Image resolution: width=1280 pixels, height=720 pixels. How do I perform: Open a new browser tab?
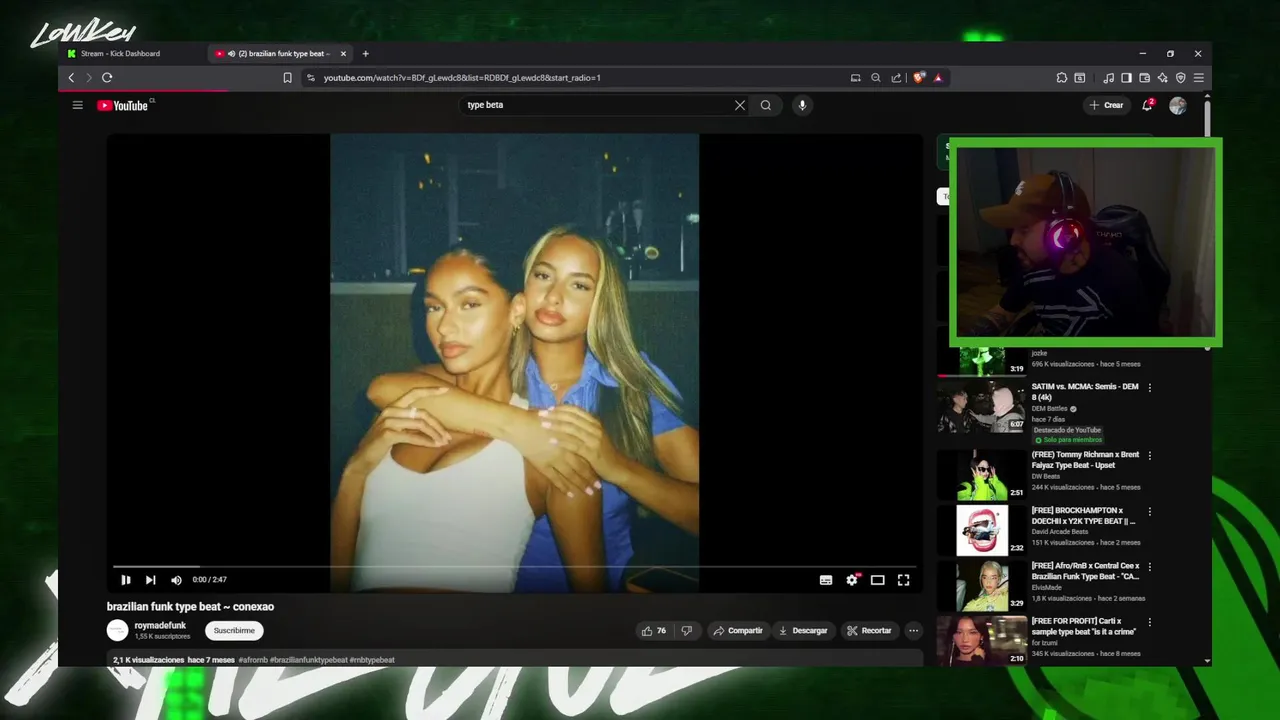tap(365, 54)
